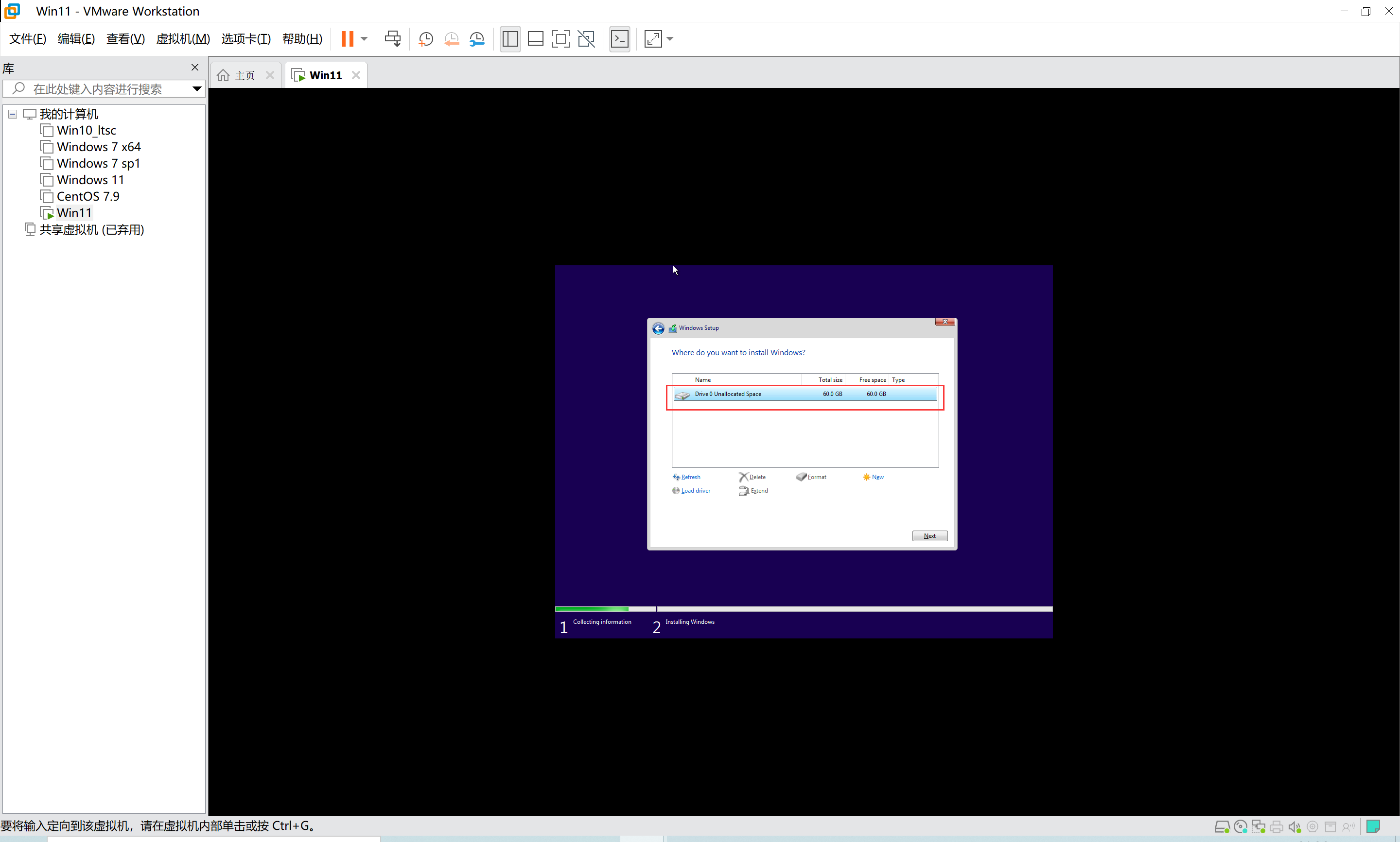Click the New partition button
Image resolution: width=1400 pixels, height=842 pixels.
click(877, 477)
